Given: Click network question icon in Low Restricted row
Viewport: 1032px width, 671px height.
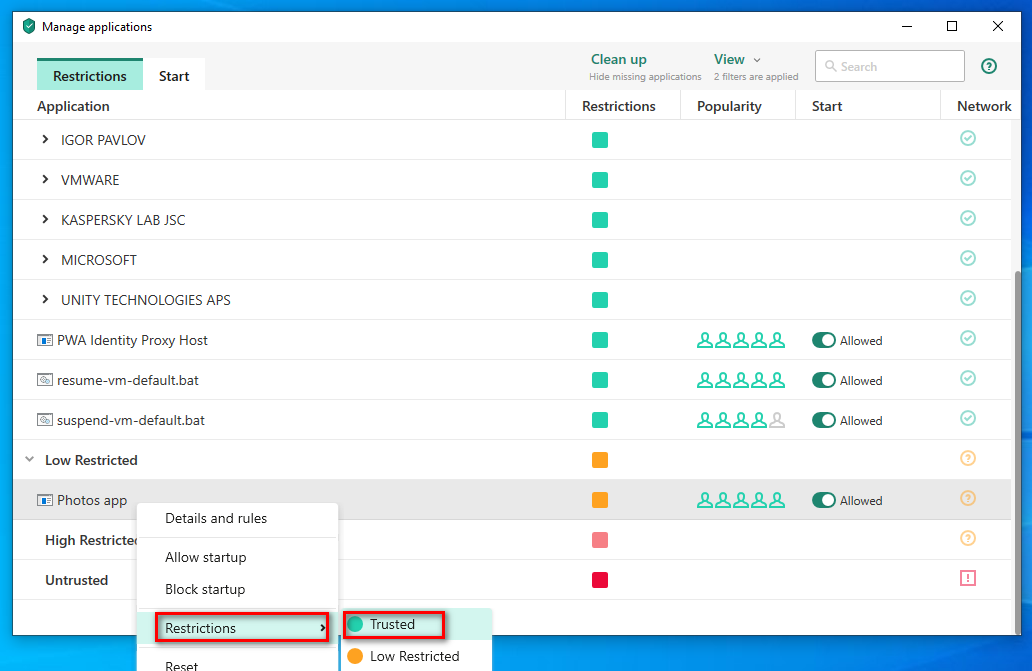Looking at the screenshot, I should 968,459.
